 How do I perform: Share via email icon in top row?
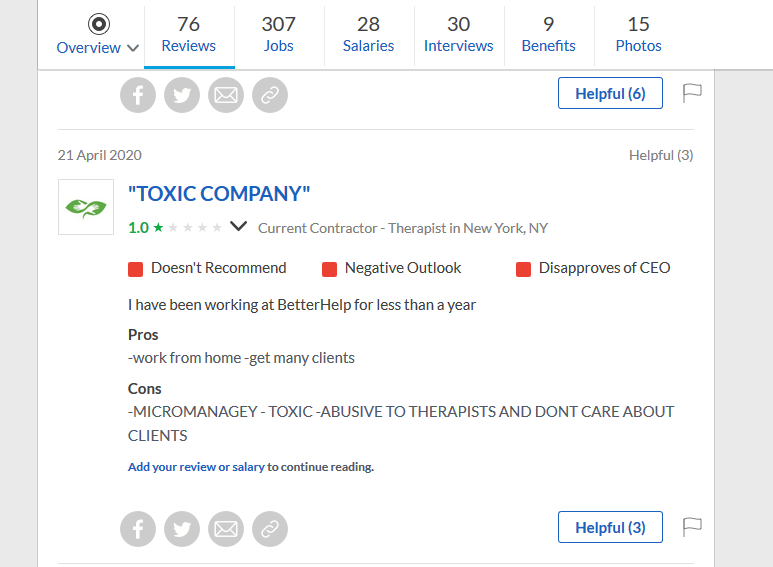tap(226, 95)
